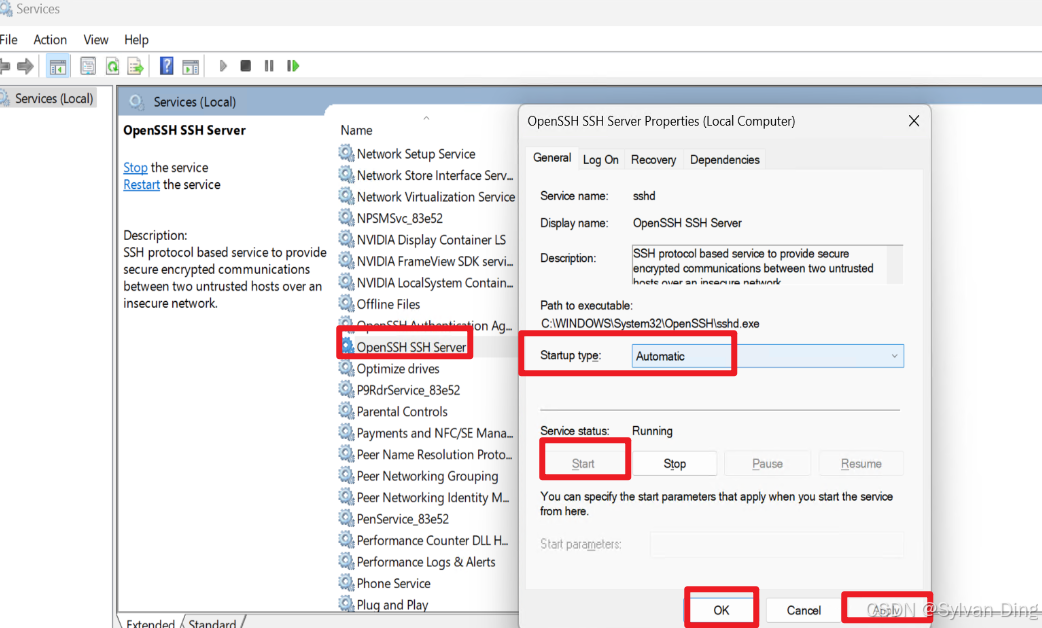Click the blue help toolbar icon
The width and height of the screenshot is (1042, 628).
[166, 66]
